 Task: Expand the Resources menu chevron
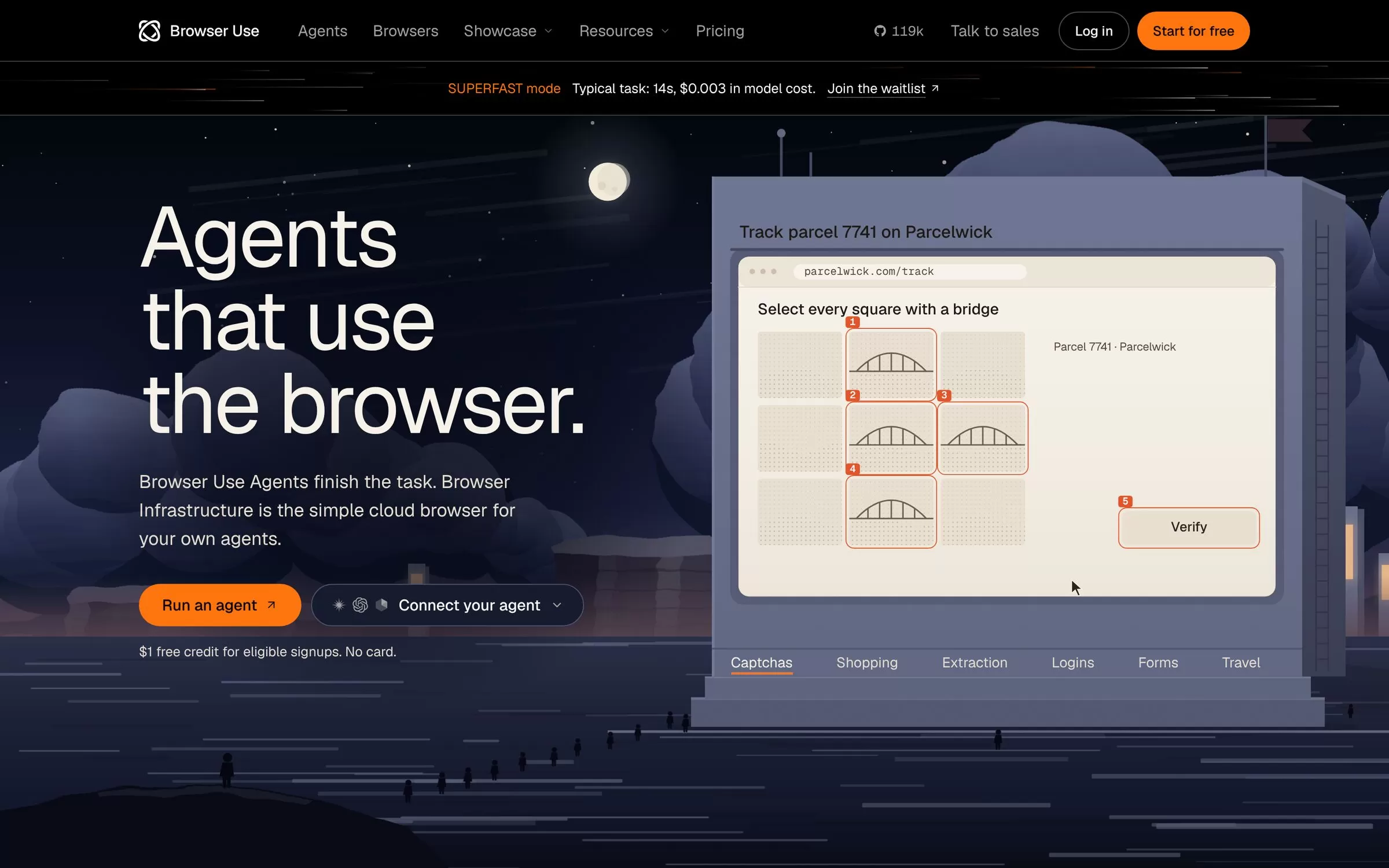tap(665, 31)
